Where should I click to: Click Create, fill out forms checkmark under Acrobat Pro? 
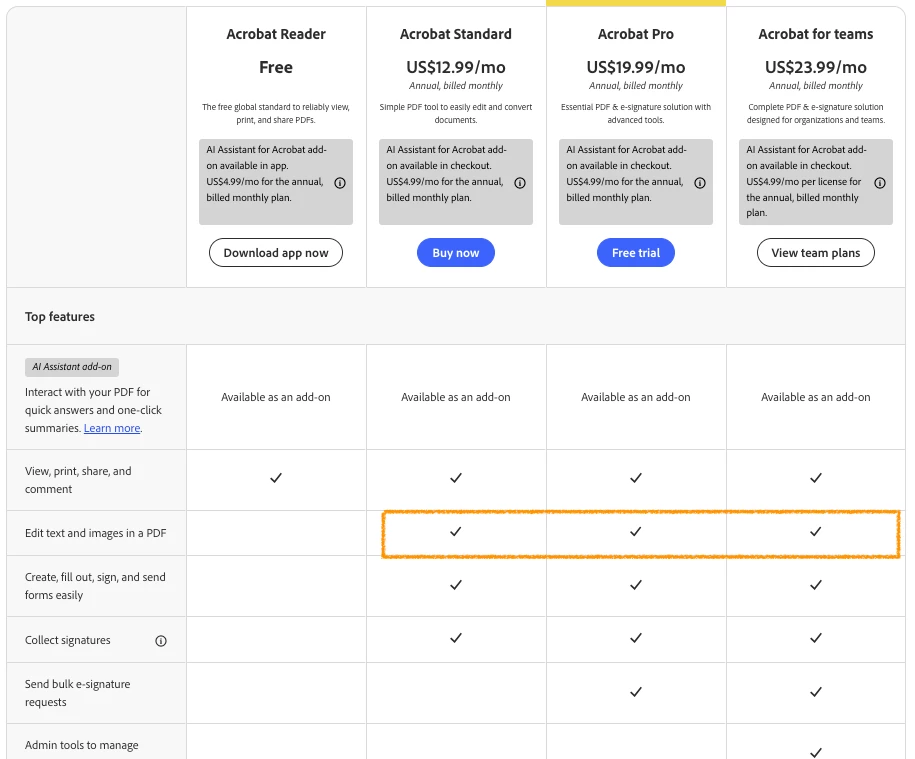635,585
